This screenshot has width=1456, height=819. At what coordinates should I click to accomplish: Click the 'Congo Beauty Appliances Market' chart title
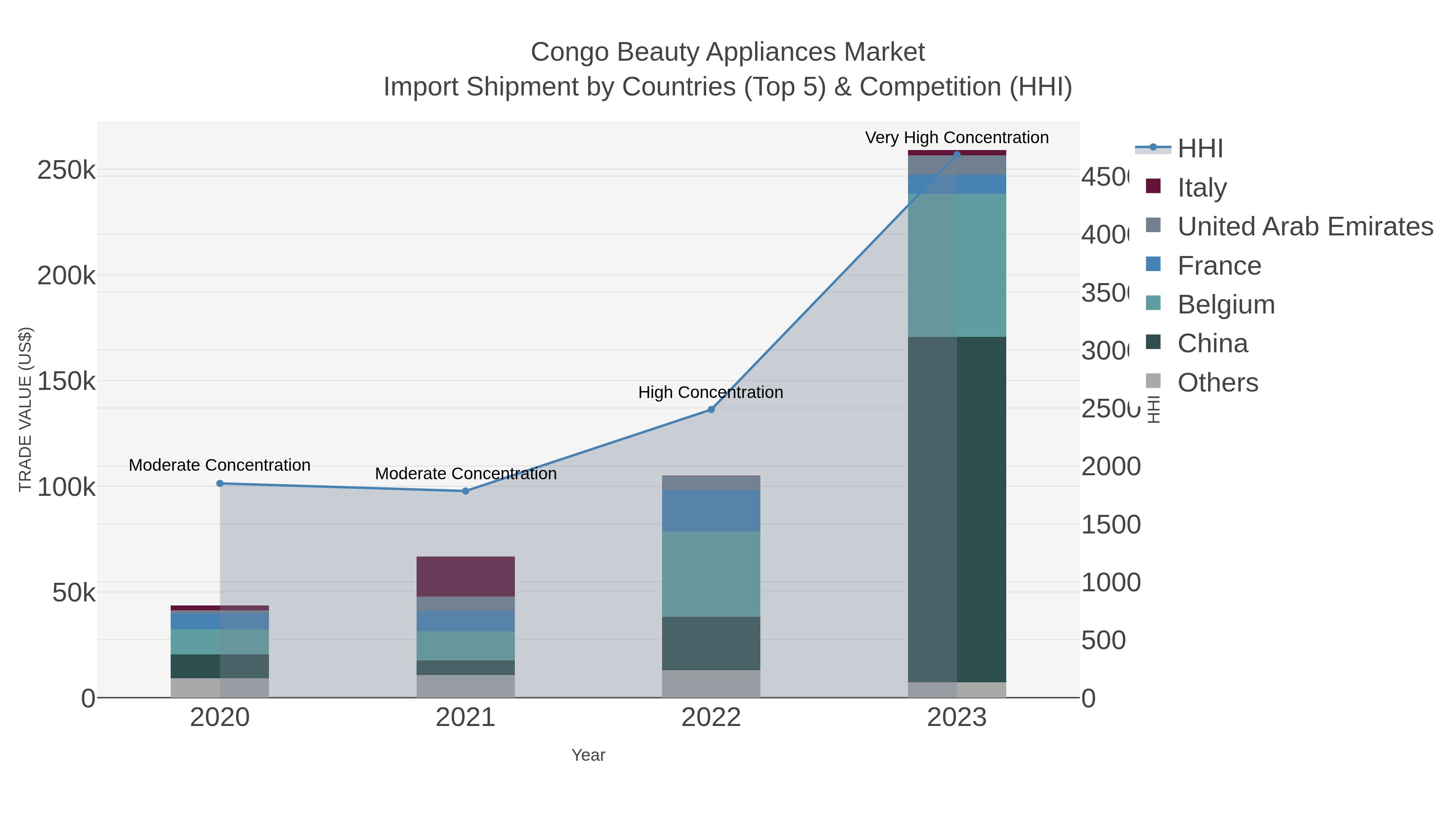(x=728, y=52)
